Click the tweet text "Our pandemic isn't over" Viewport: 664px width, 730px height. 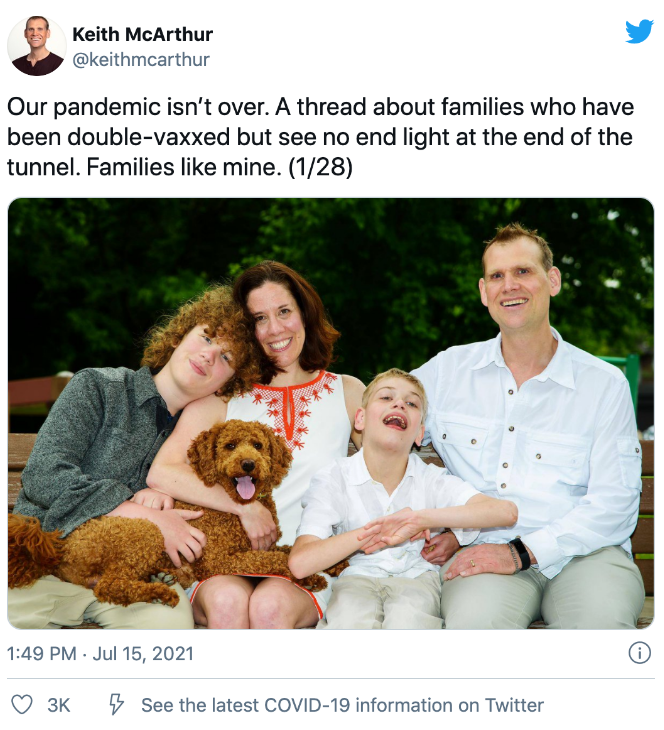[138, 107]
